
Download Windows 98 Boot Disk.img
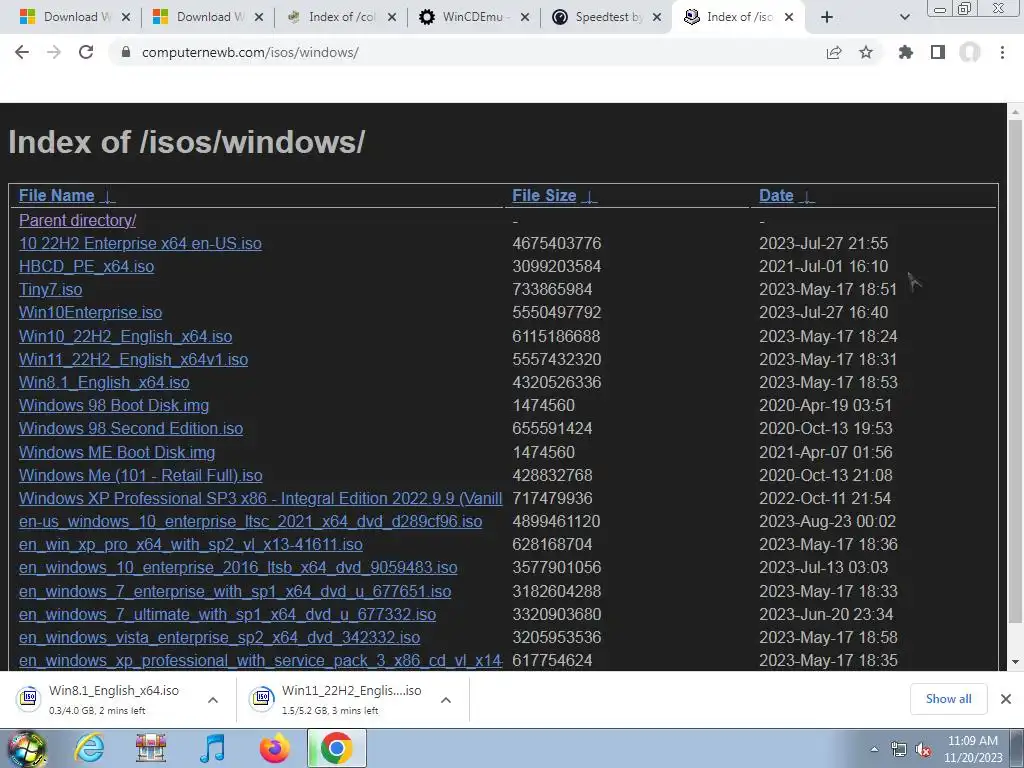point(114,405)
